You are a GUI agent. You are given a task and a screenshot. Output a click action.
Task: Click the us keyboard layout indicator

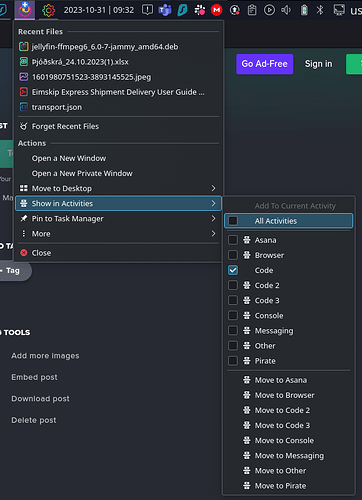point(356,11)
